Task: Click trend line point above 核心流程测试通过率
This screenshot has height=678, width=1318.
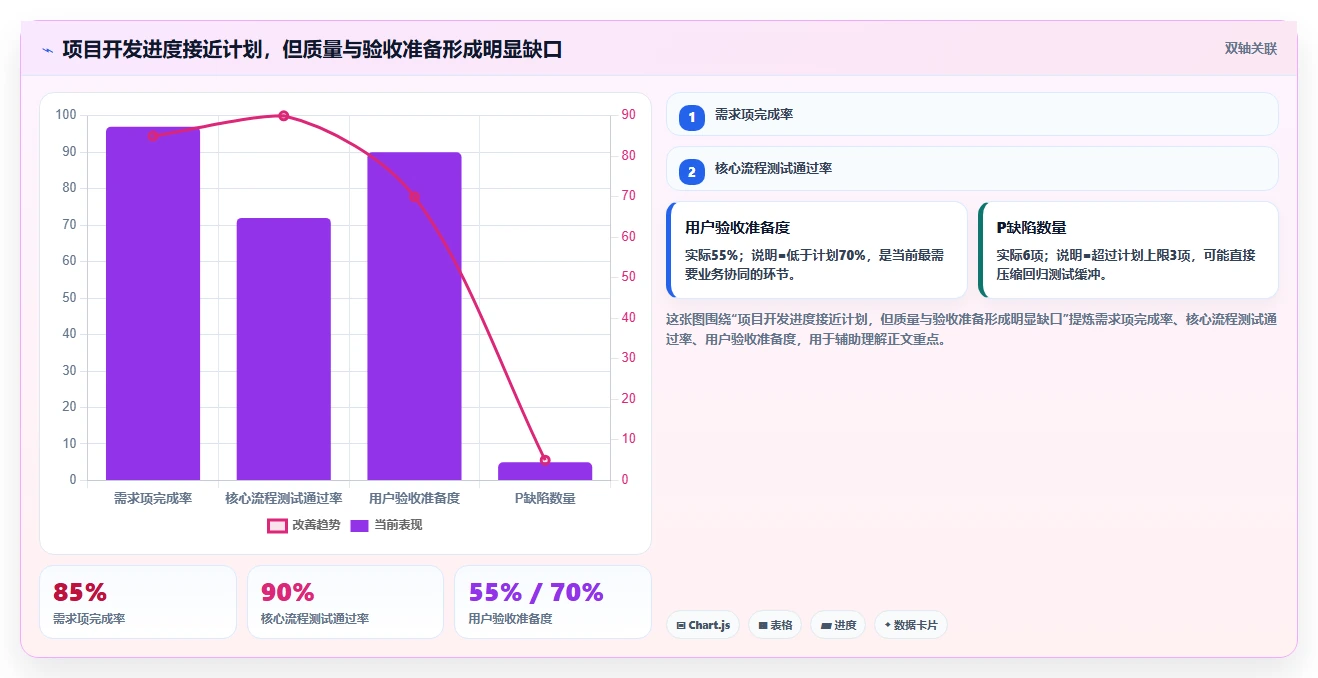Action: point(284,116)
